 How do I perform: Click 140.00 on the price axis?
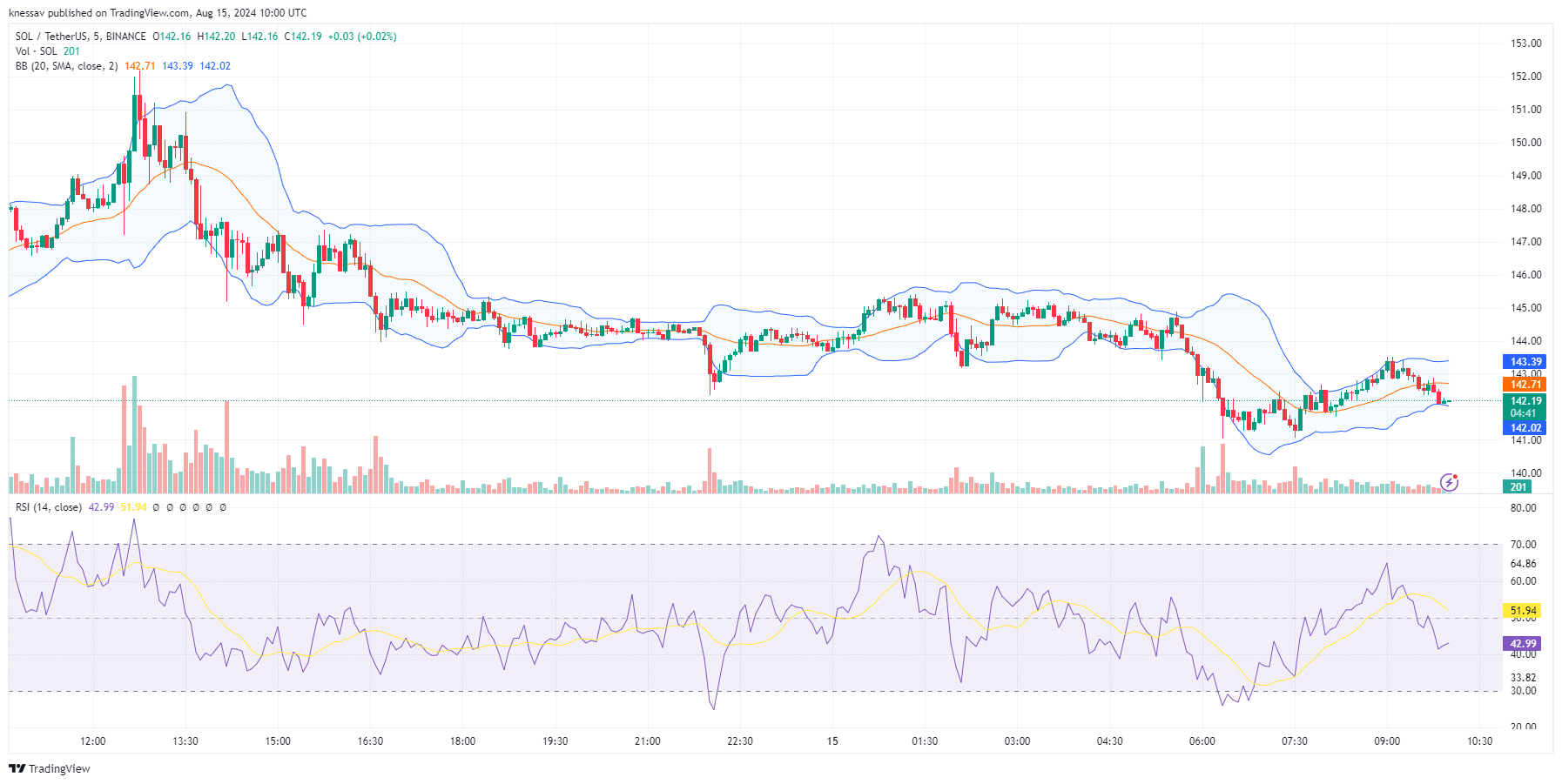[x=1525, y=473]
